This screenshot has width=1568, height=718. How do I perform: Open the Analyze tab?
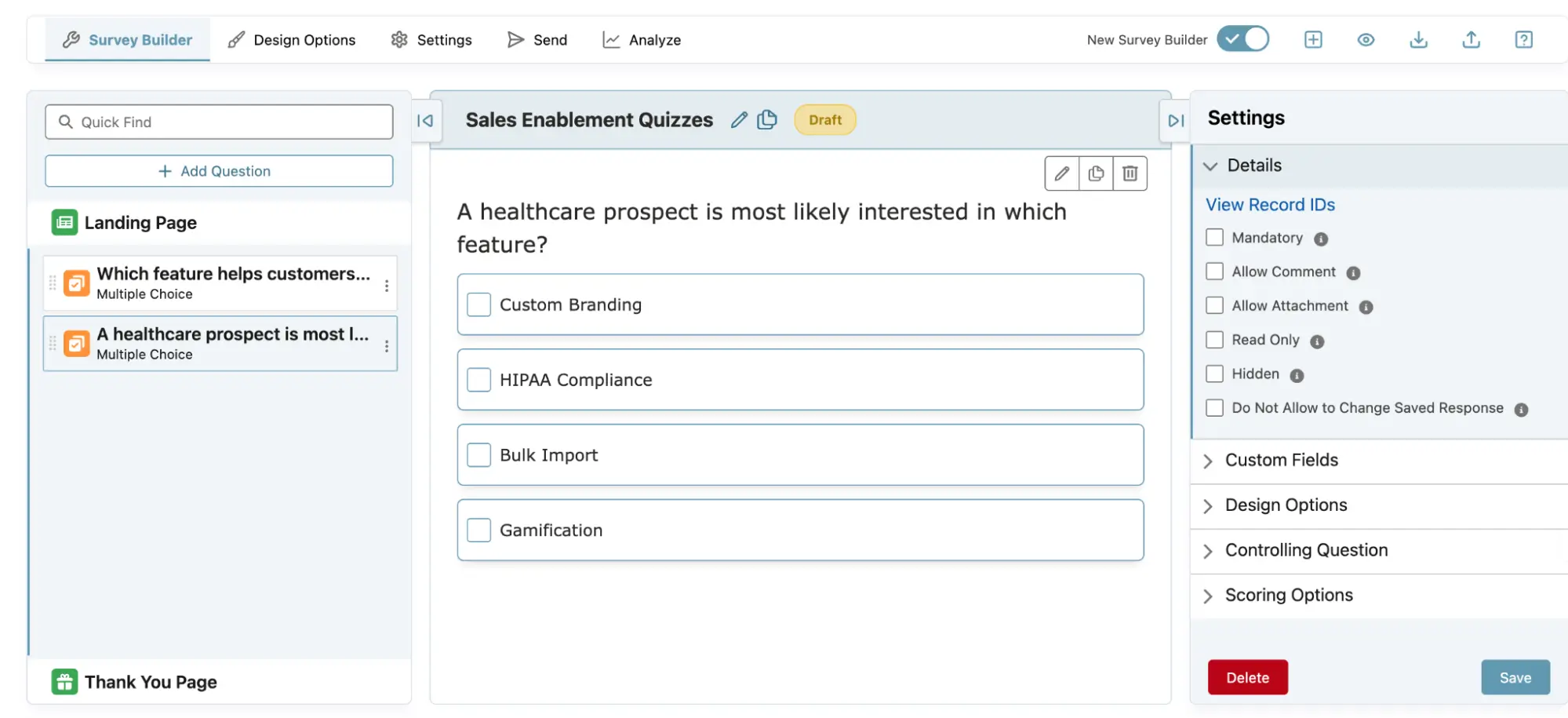[642, 40]
